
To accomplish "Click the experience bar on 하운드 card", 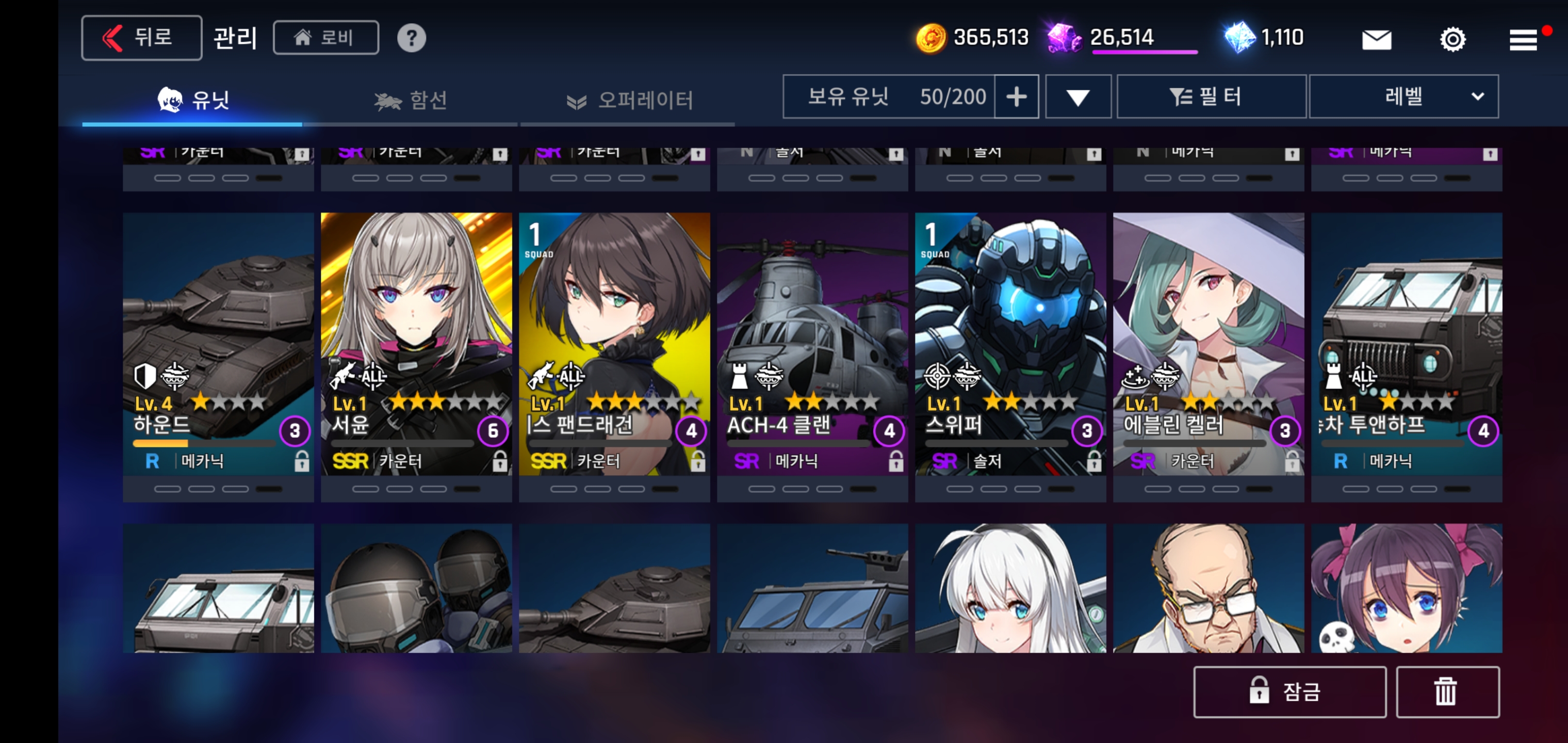I will 204,443.
